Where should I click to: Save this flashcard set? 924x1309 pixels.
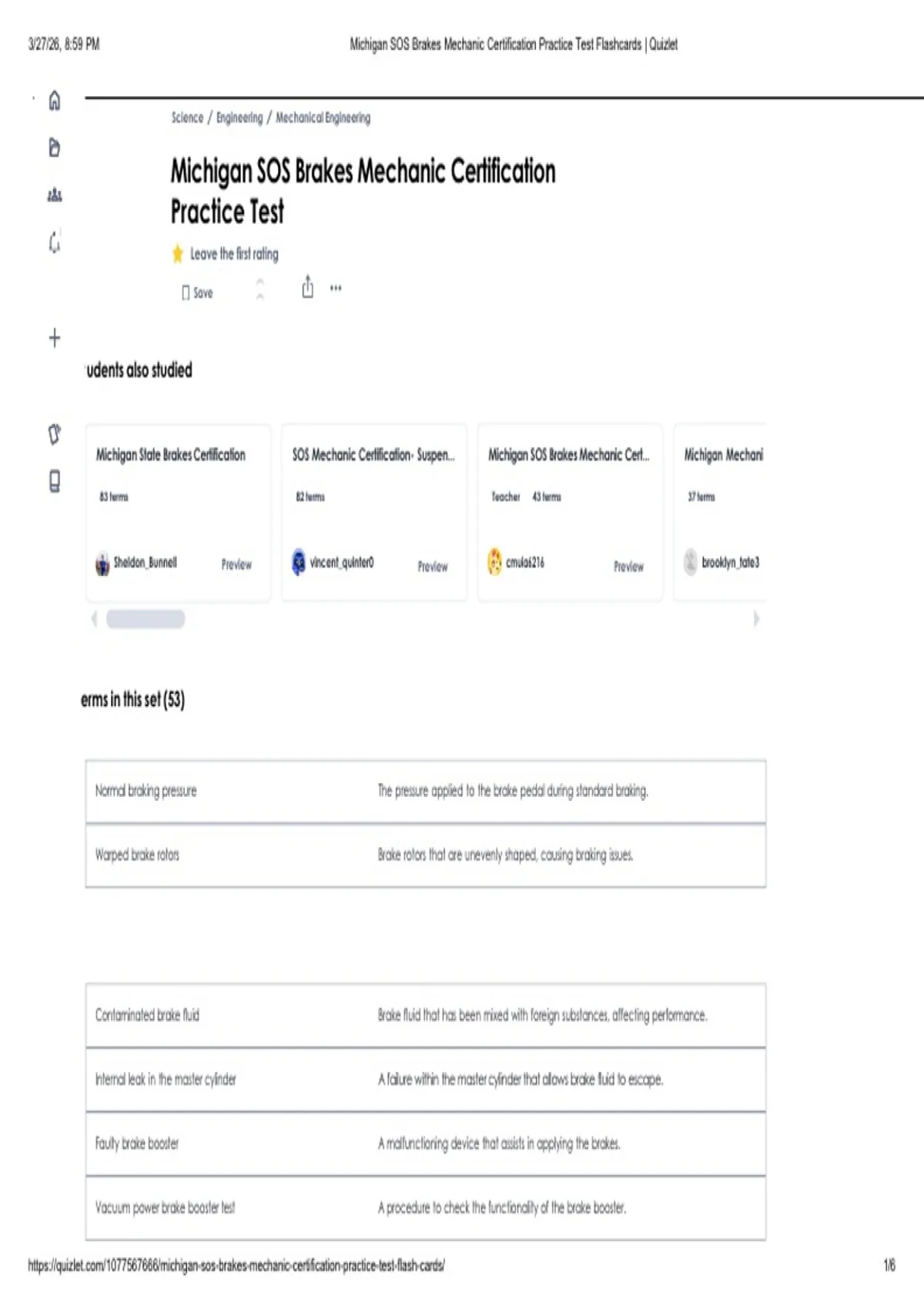pos(197,293)
